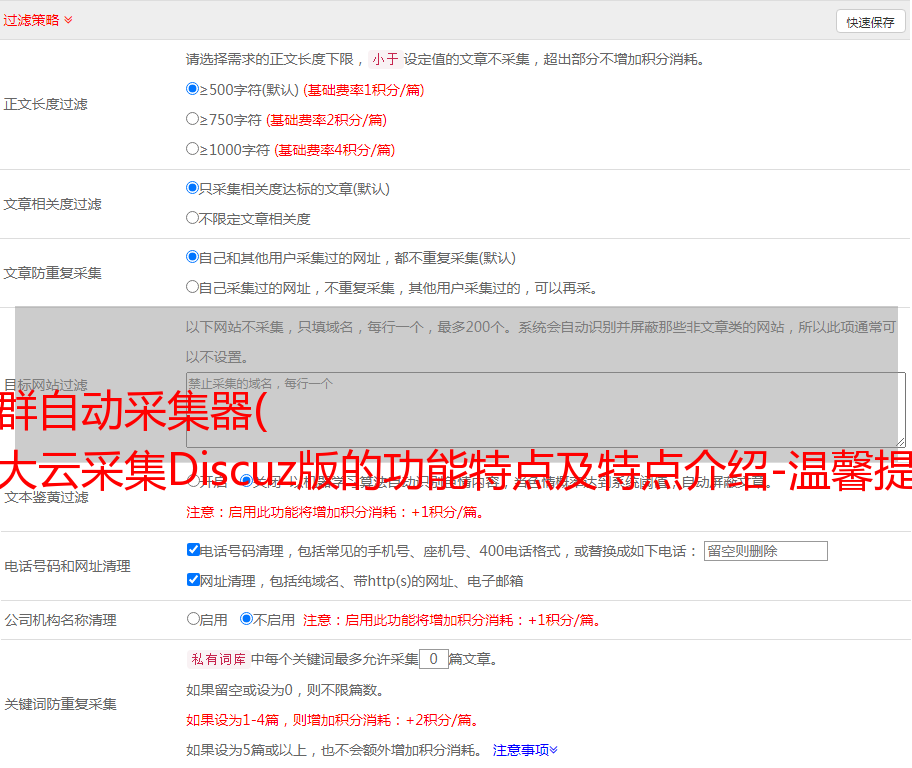Choose 不限定文章相关度 option
912x768 pixels.
click(x=192, y=218)
